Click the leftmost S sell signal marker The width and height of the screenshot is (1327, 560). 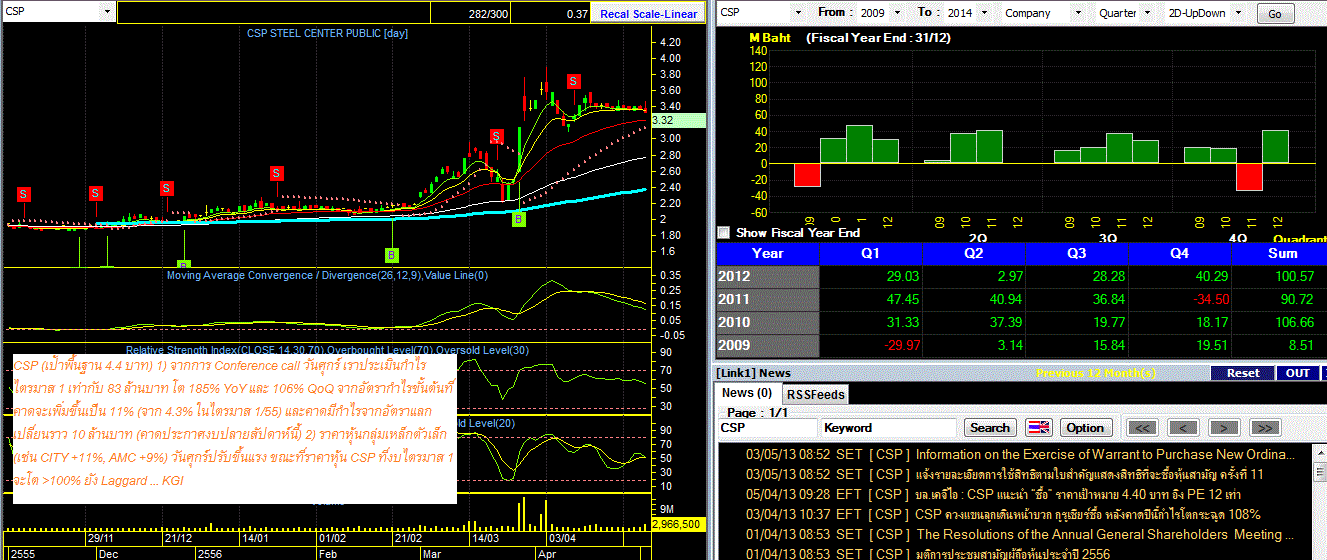point(24,193)
